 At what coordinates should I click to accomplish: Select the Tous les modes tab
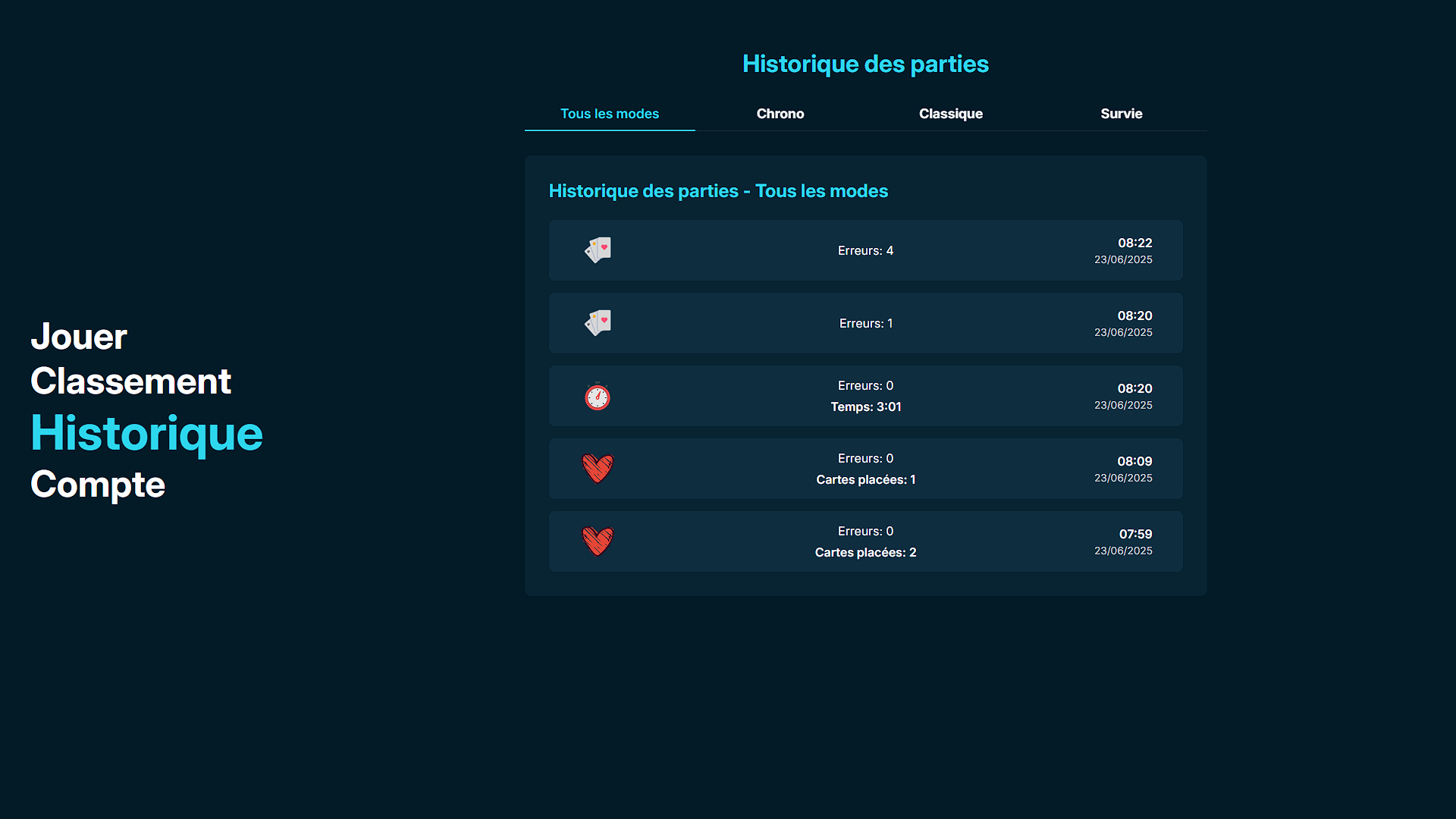pos(609,114)
